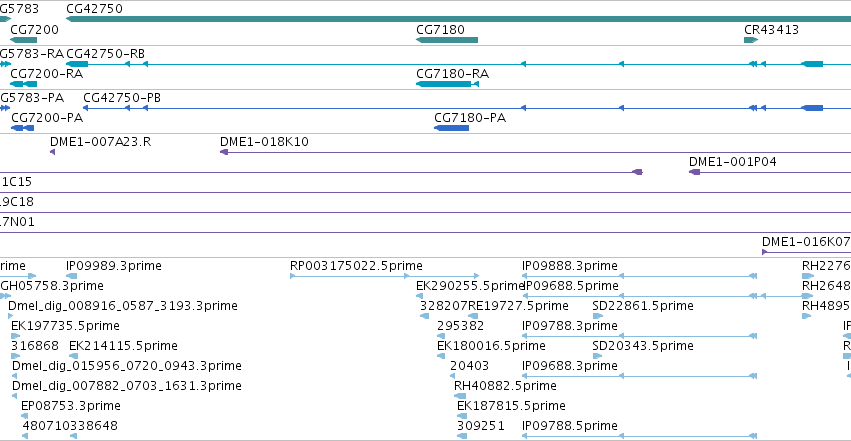851x441 pixels.
Task: Click the DME1-018K10 clone start arrow
Action: [x=224, y=152]
